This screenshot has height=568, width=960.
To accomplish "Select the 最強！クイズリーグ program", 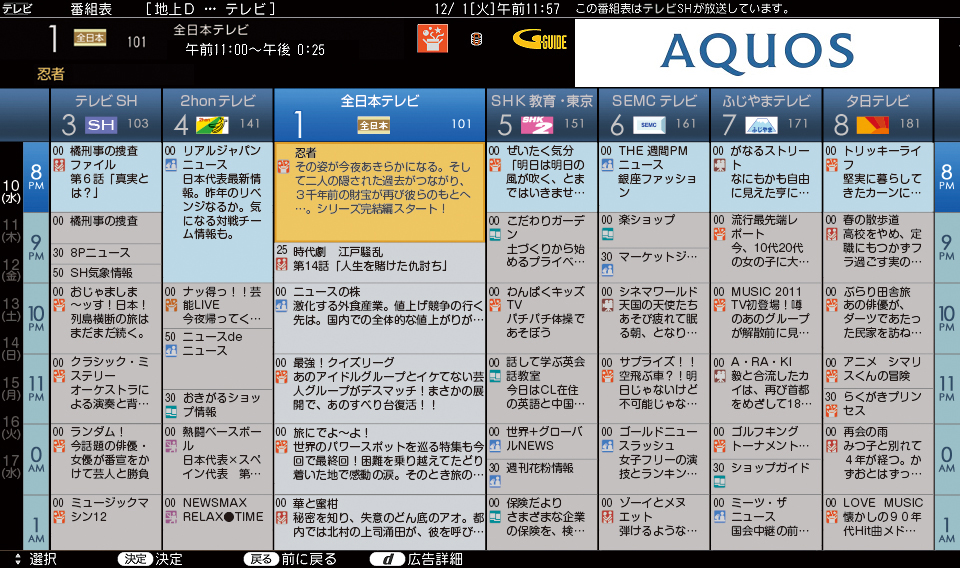I will 380,388.
